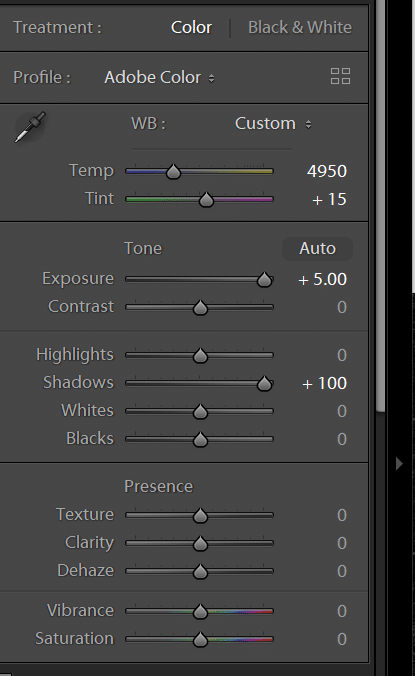Switch treatment to Black & White
The height and width of the screenshot is (676, 415).
300,28
